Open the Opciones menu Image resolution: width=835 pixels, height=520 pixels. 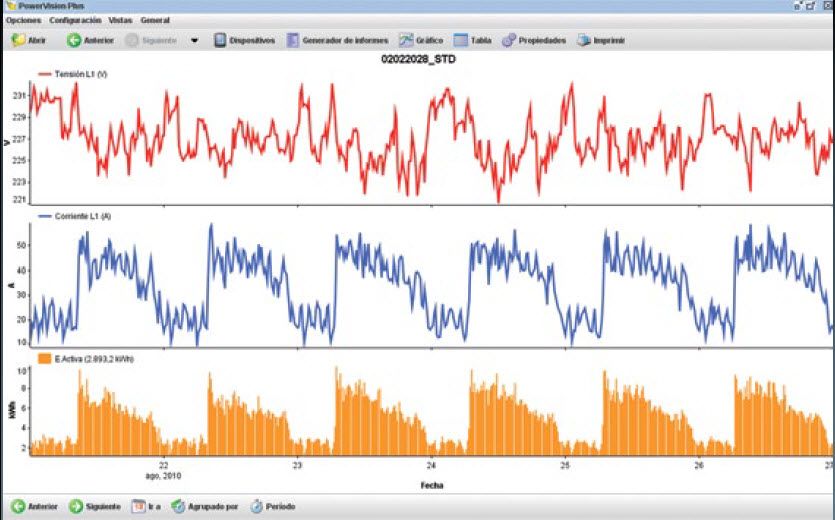(x=23, y=20)
